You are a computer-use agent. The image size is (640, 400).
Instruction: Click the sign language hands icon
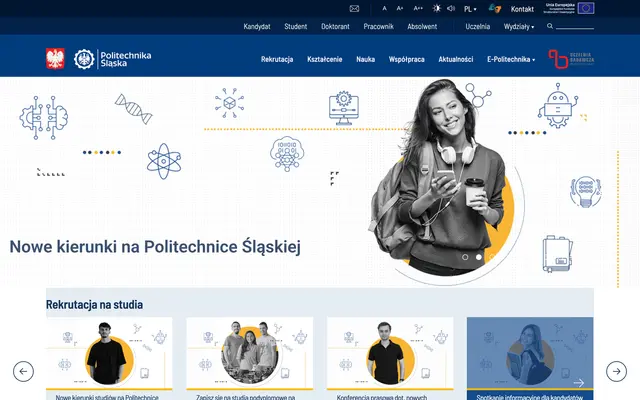[495, 9]
